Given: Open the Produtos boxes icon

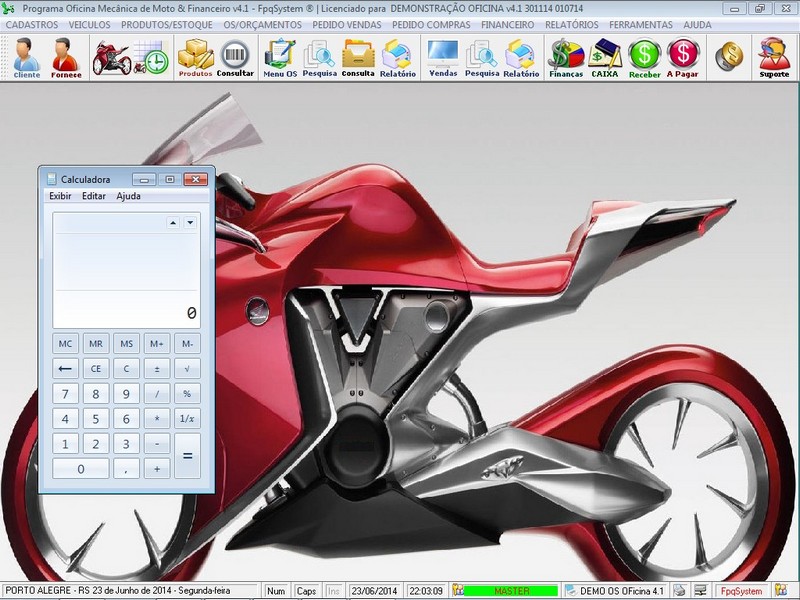Looking at the screenshot, I should pyautogui.click(x=195, y=57).
